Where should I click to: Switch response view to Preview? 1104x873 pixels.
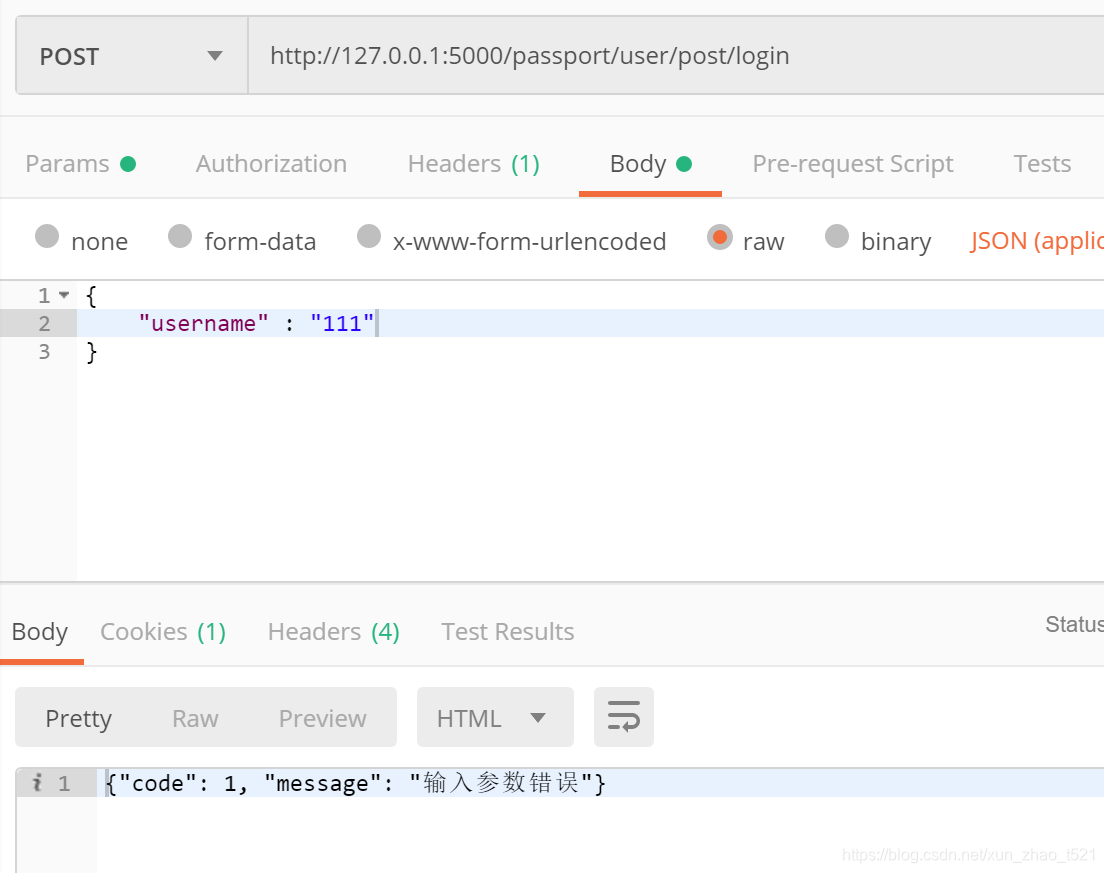click(322, 718)
